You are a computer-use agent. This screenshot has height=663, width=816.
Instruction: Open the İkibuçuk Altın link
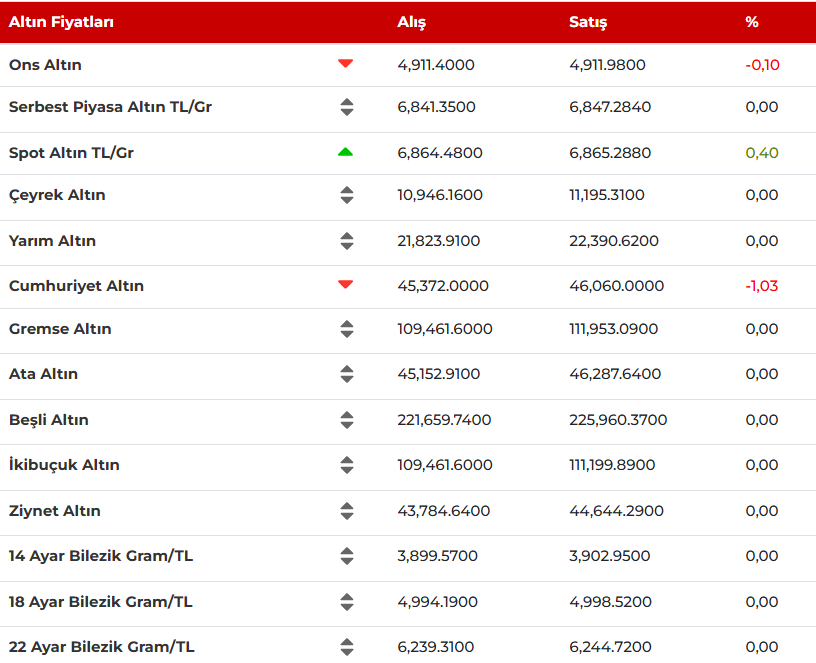coord(64,465)
